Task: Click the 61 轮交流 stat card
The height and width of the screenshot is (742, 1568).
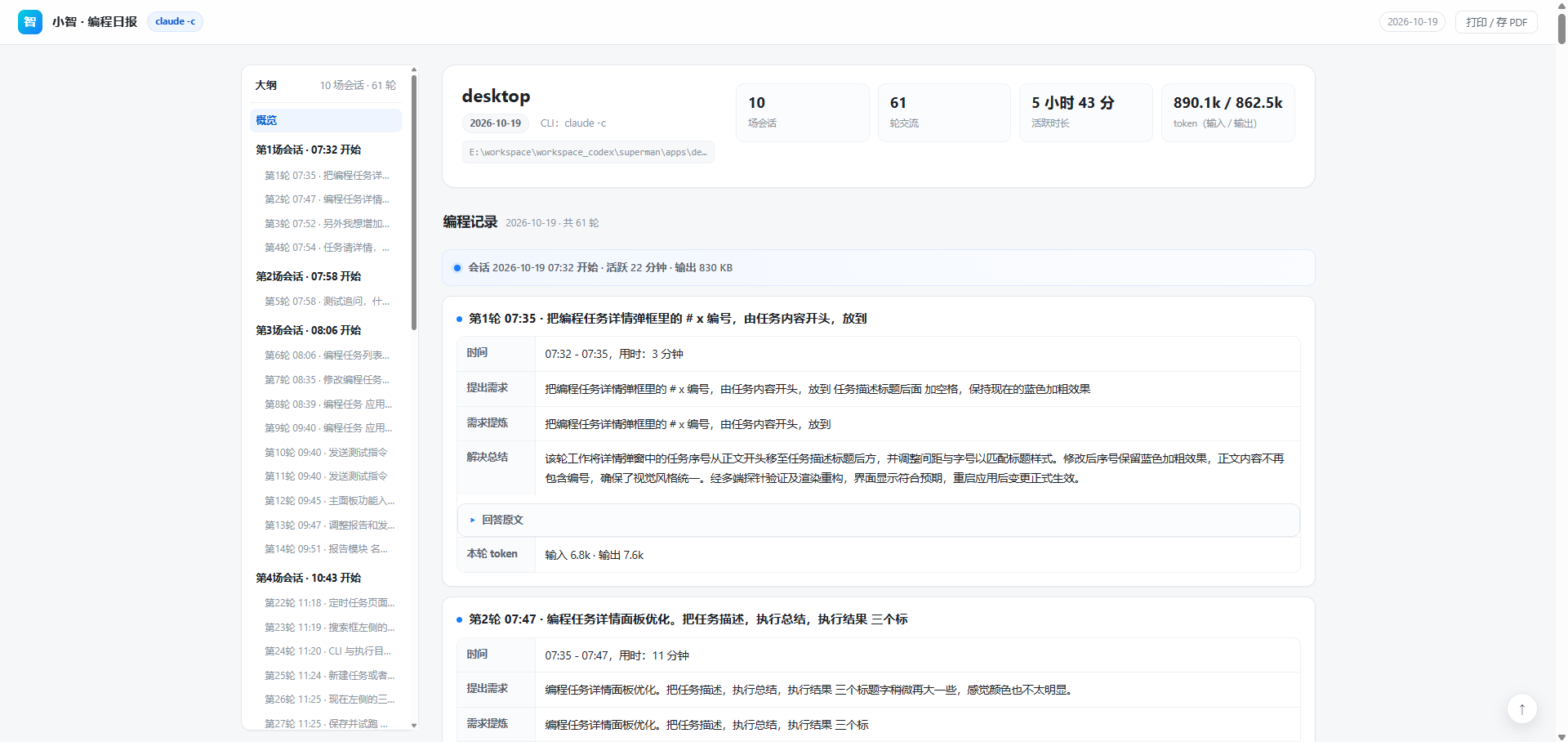Action: [x=944, y=113]
